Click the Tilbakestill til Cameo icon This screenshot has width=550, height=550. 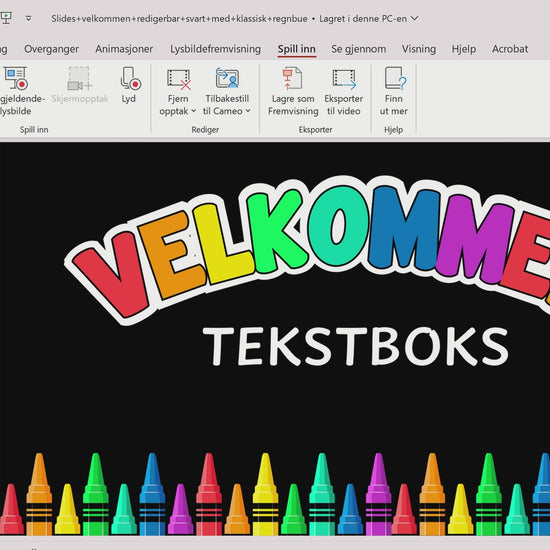tap(227, 78)
